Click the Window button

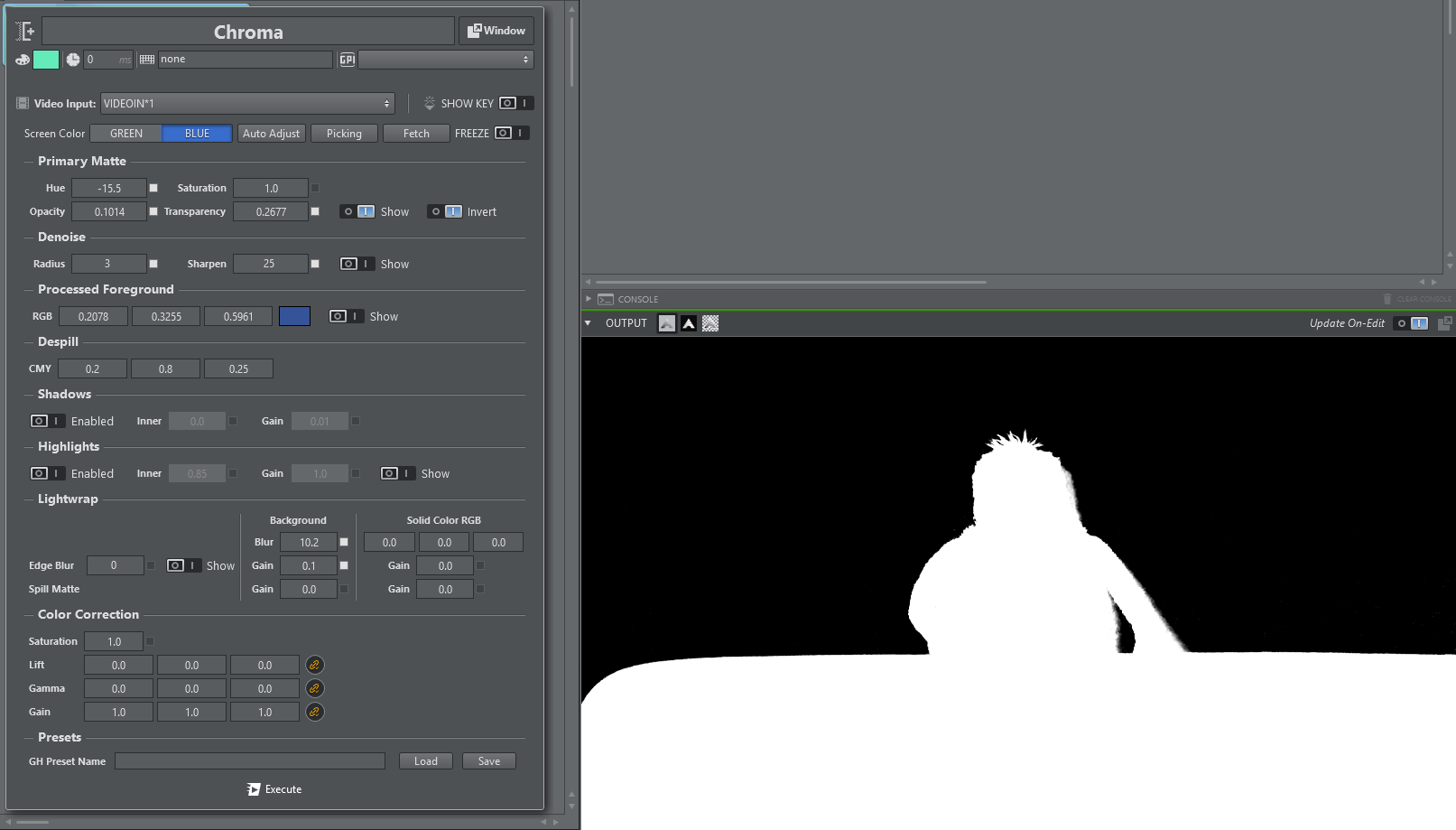pyautogui.click(x=496, y=31)
